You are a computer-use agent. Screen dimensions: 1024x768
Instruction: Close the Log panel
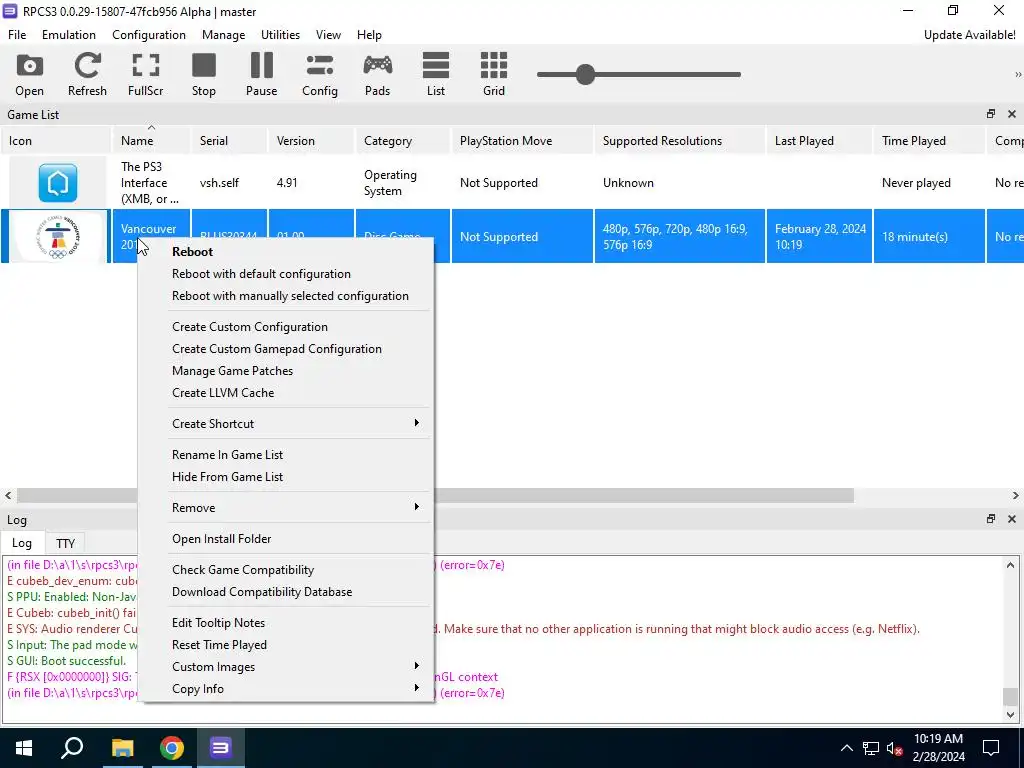pos(1012,519)
